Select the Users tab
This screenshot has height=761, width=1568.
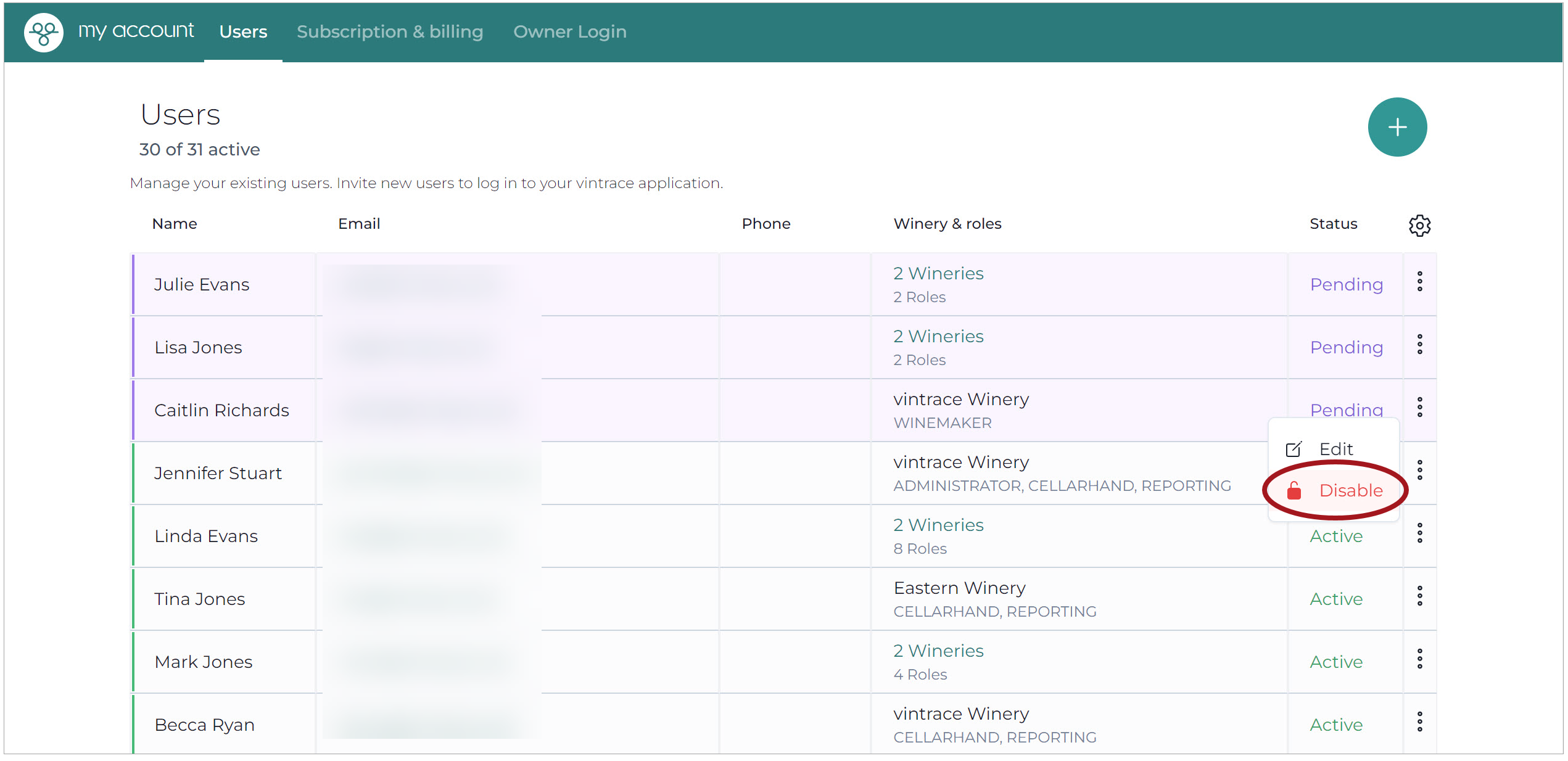(x=243, y=31)
